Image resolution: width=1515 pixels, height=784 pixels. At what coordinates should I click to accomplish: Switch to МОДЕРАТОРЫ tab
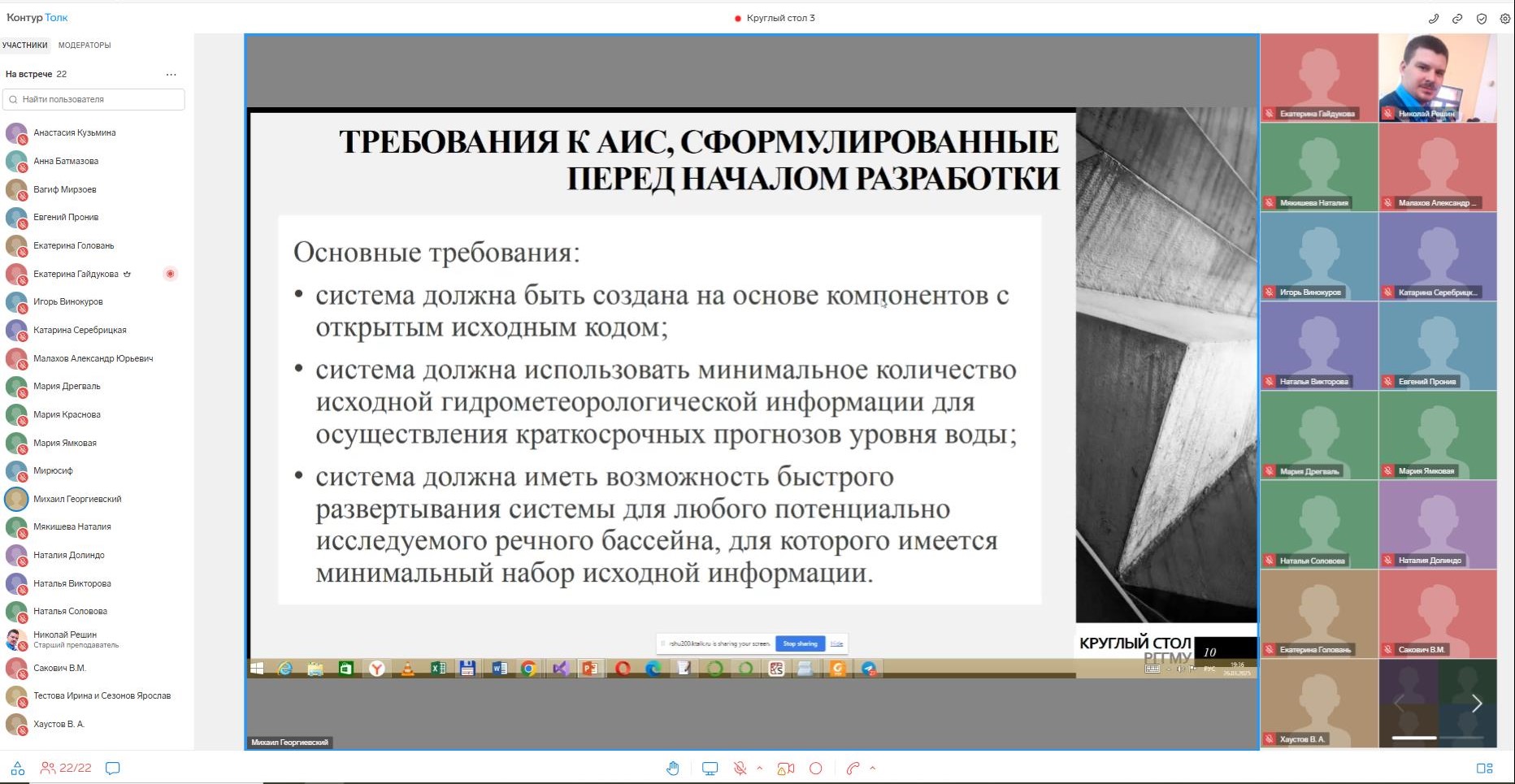[85, 45]
